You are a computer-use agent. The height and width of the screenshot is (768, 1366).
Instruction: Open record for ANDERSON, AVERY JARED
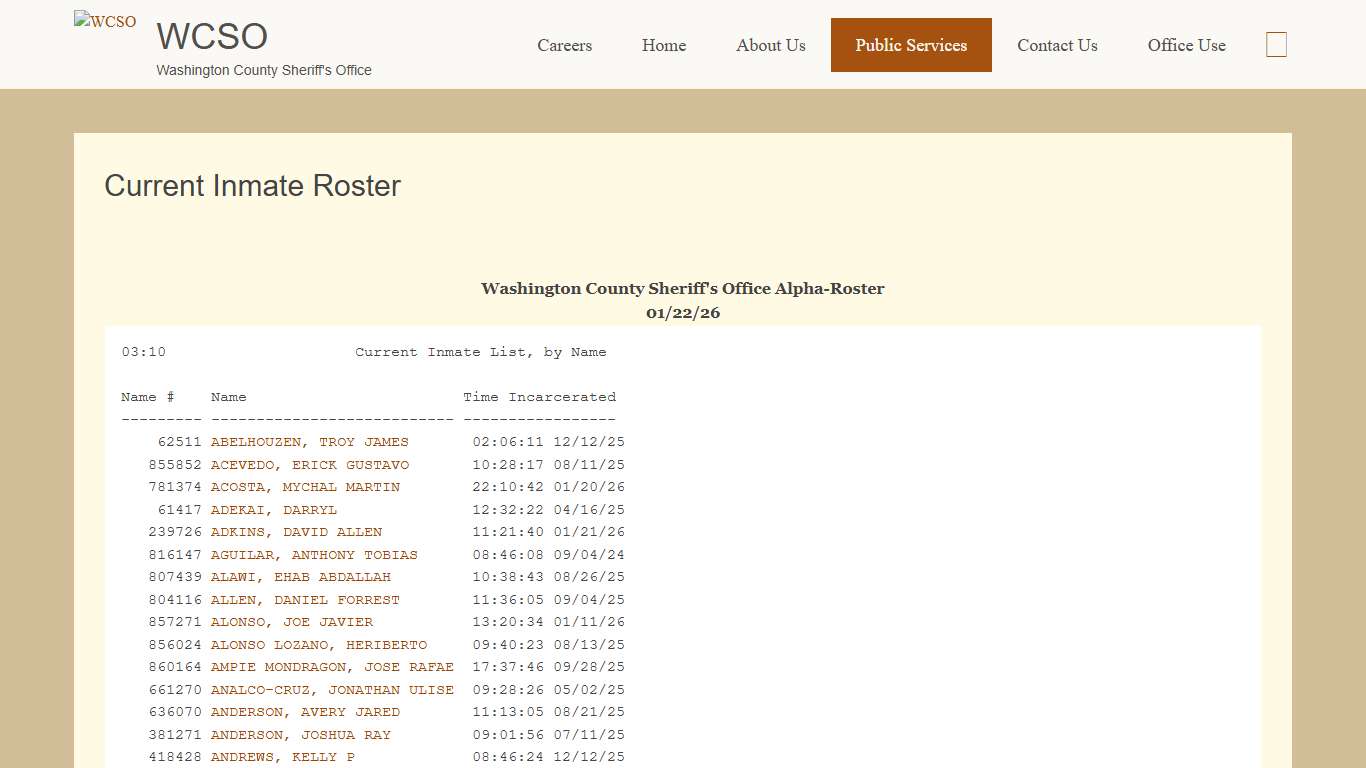pos(305,712)
